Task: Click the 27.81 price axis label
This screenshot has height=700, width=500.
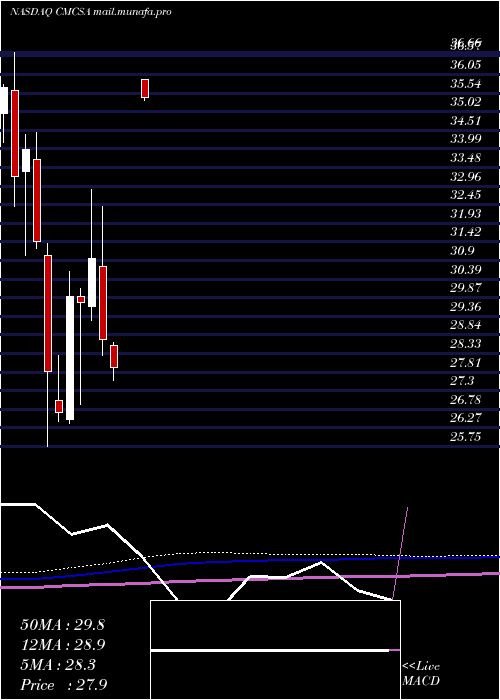Action: click(x=465, y=362)
